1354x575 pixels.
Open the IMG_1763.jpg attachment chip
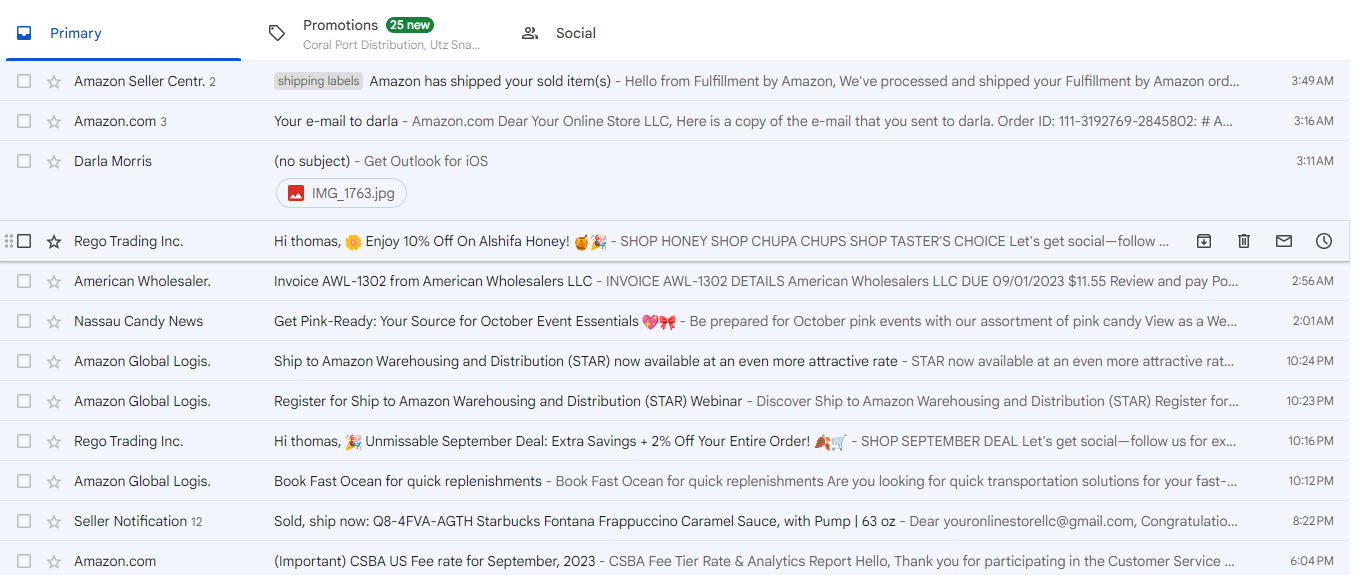pos(341,193)
